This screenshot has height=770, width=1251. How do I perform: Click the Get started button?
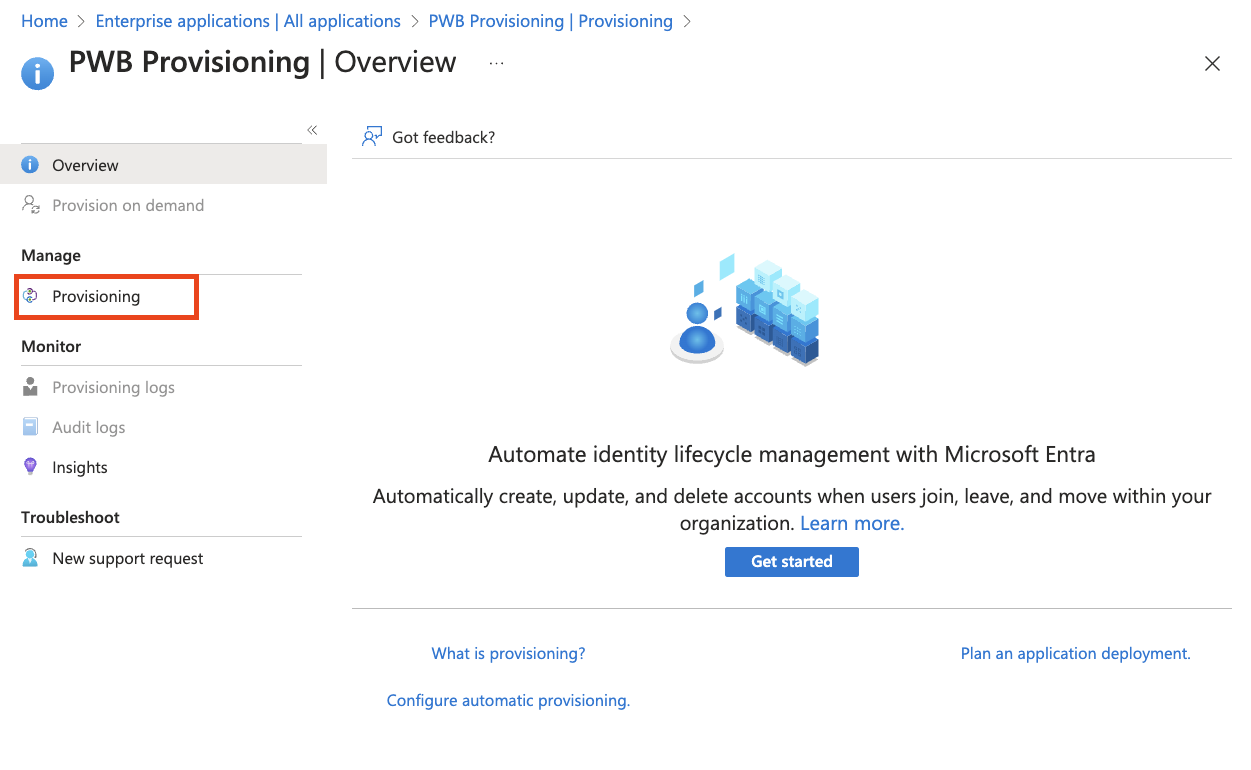[792, 561]
